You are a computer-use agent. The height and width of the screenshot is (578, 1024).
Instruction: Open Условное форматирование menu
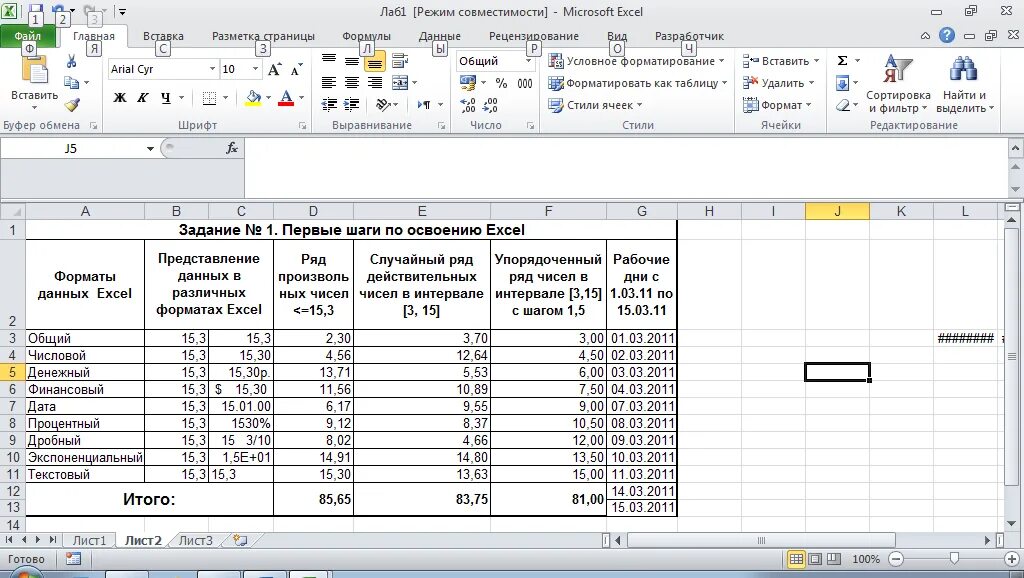pos(637,61)
